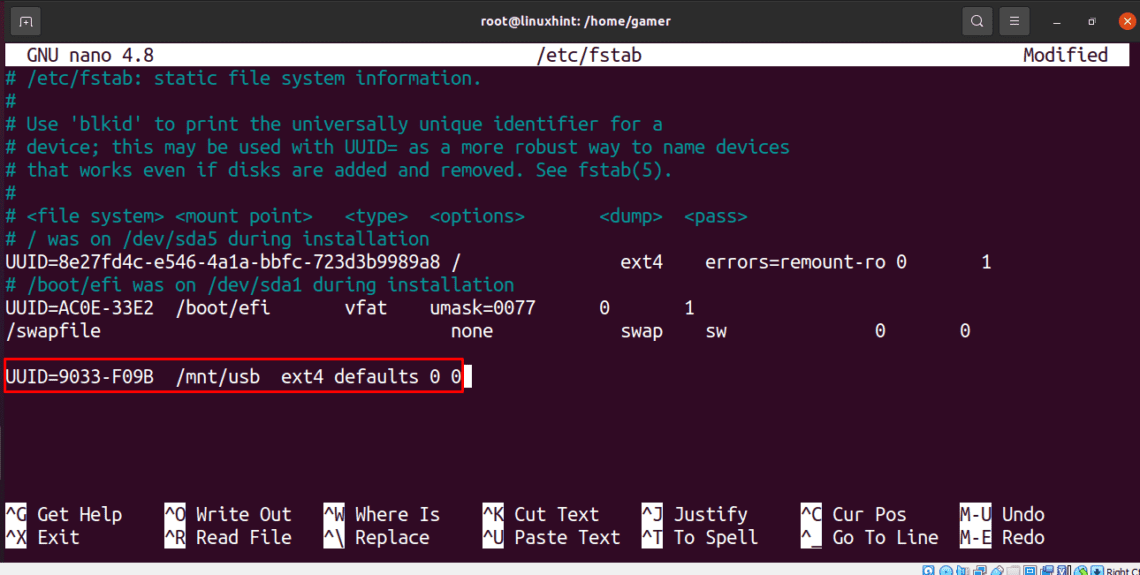
Task: Click the vfat filesystem type
Action: pyautogui.click(x=366, y=307)
